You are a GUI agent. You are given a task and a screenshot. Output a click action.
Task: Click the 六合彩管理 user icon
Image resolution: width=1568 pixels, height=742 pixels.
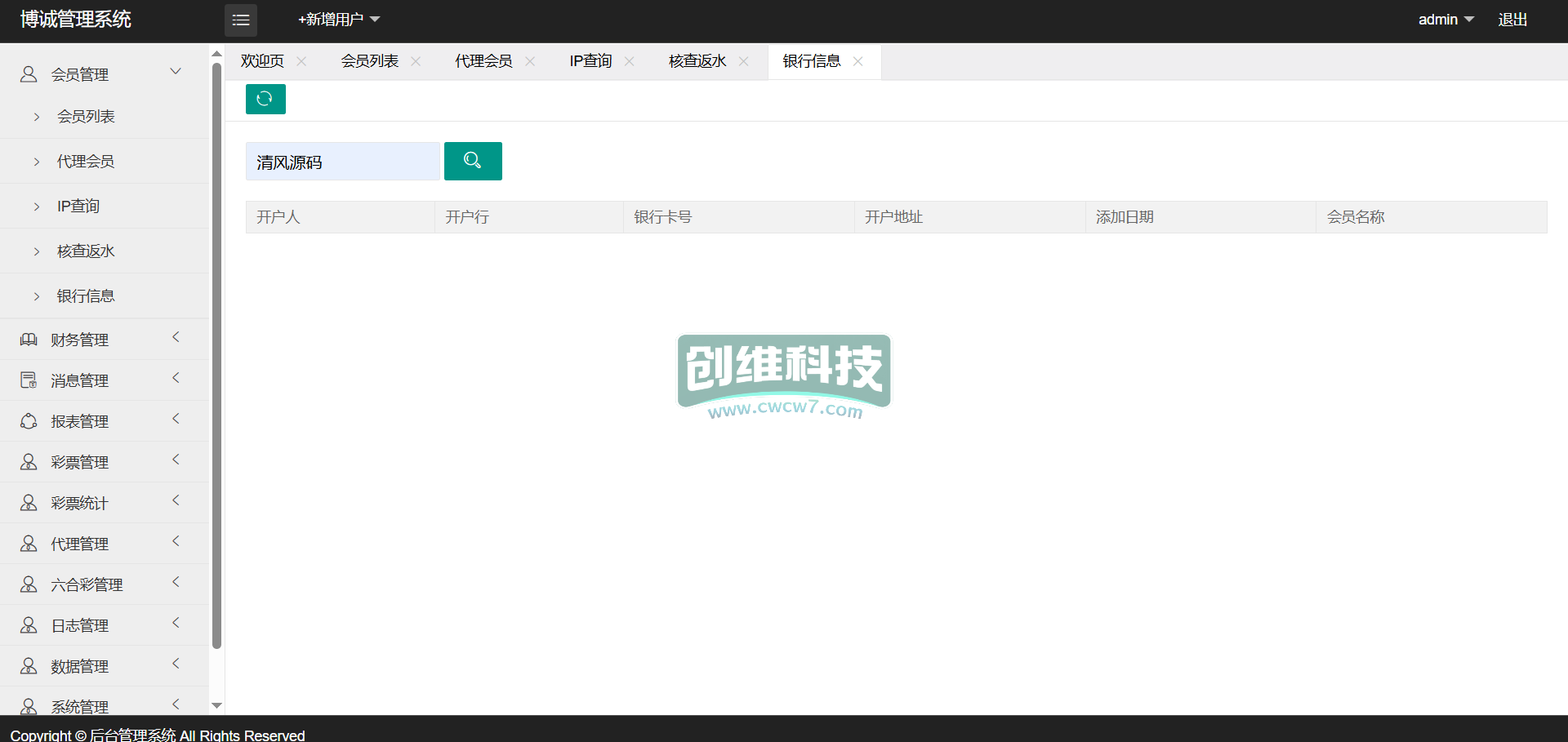[x=29, y=584]
